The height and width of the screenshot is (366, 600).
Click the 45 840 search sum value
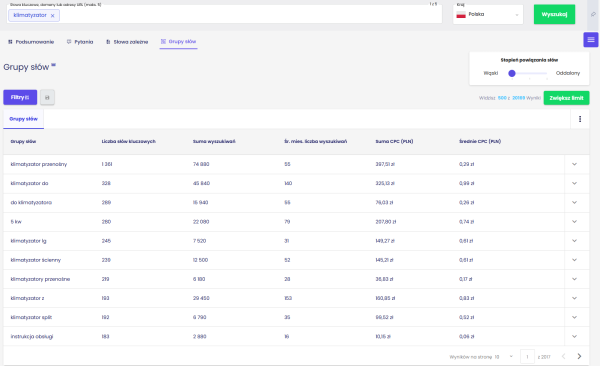click(201, 183)
